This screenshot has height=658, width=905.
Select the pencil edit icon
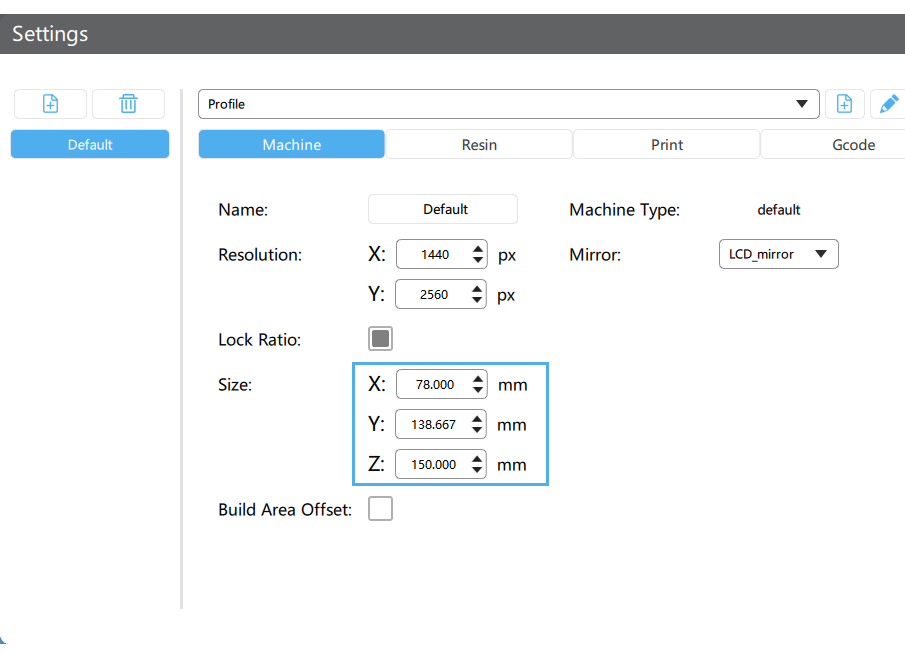point(888,103)
